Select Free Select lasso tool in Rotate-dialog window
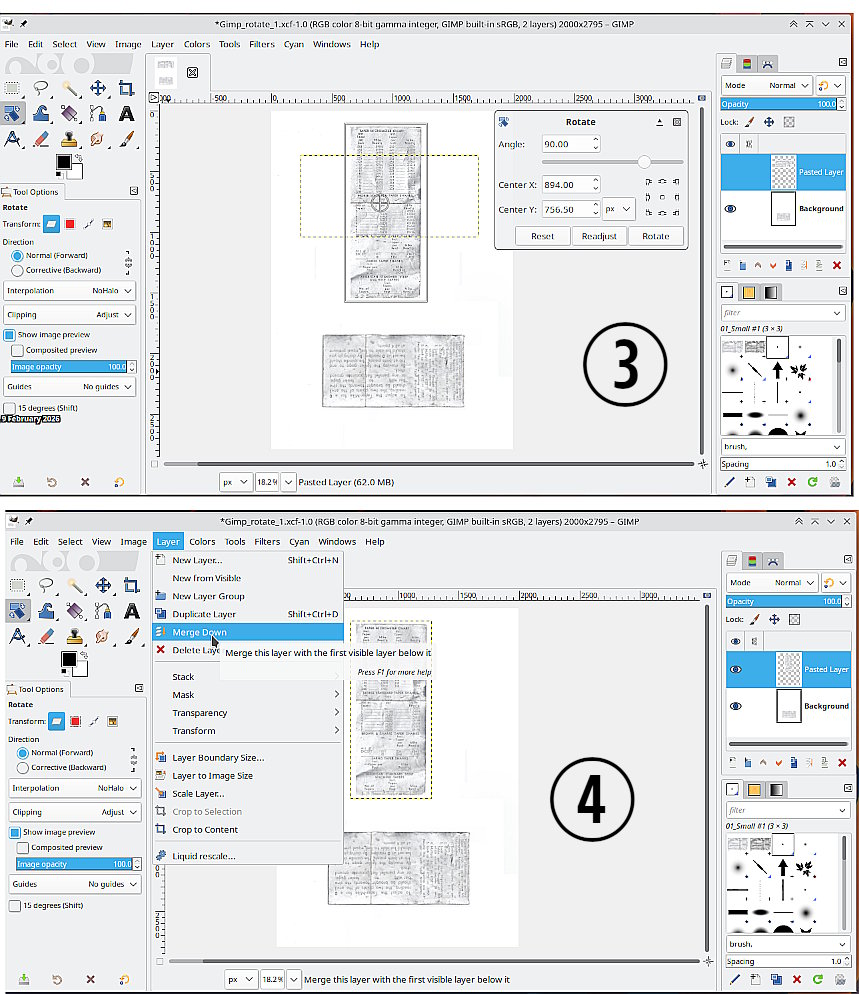Screen dimensions: 859x994 point(41,87)
